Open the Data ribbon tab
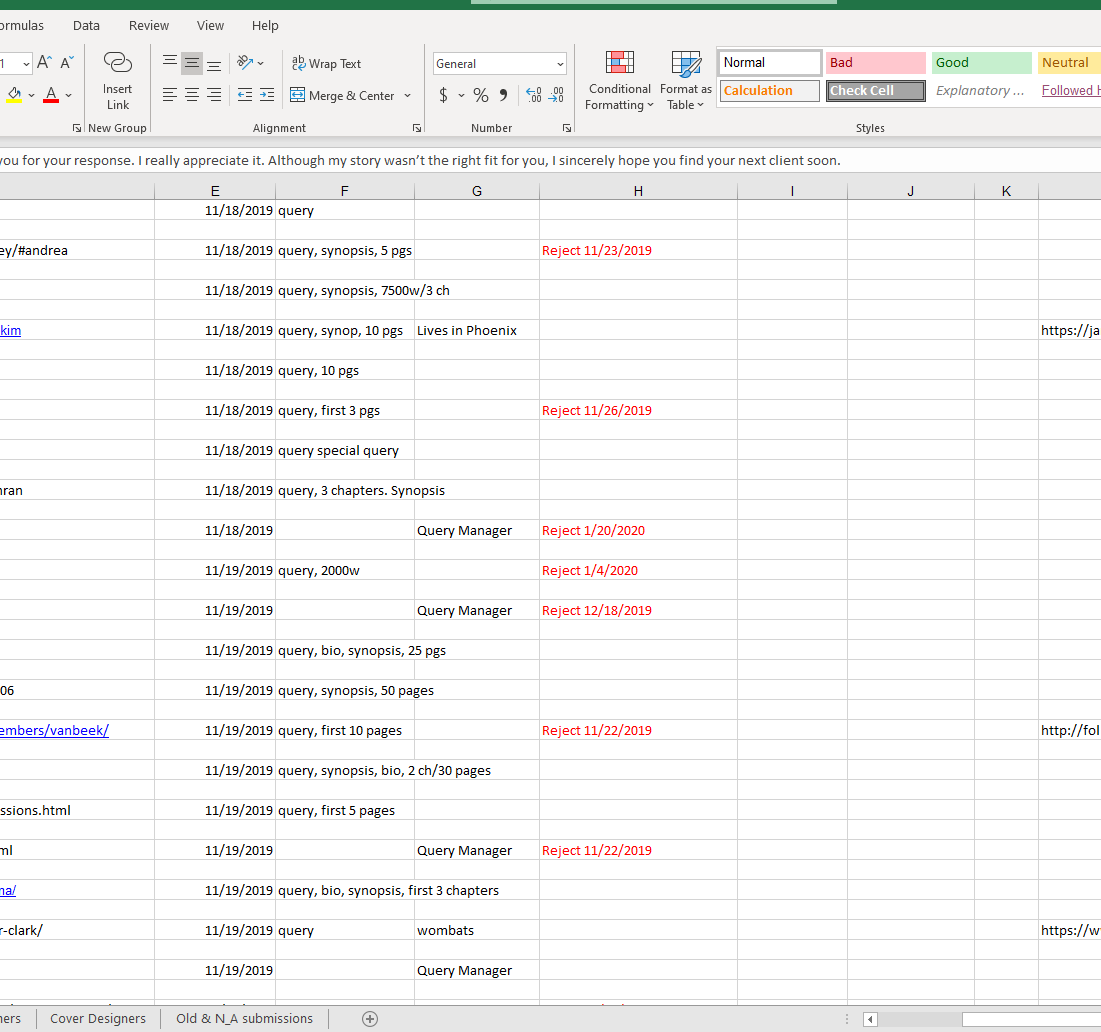1101x1032 pixels. 86,25
